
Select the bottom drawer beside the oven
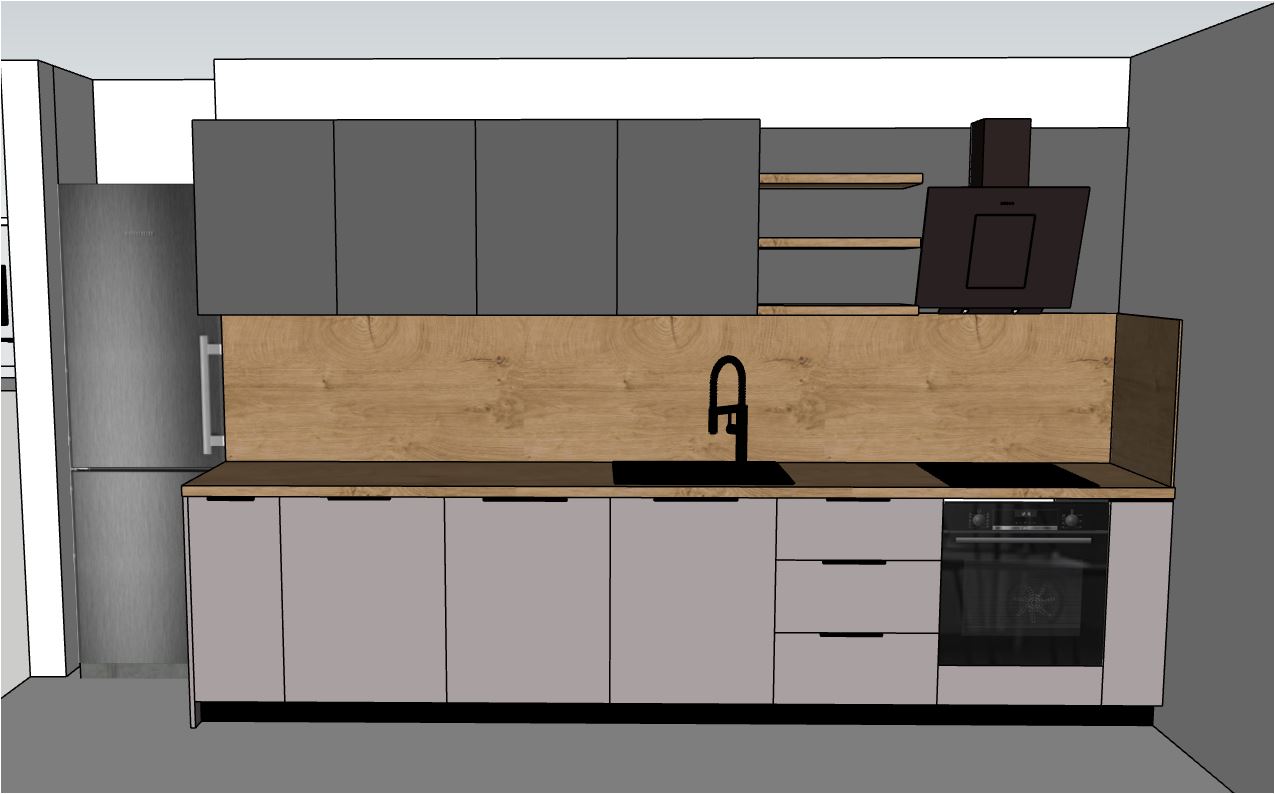tap(857, 667)
